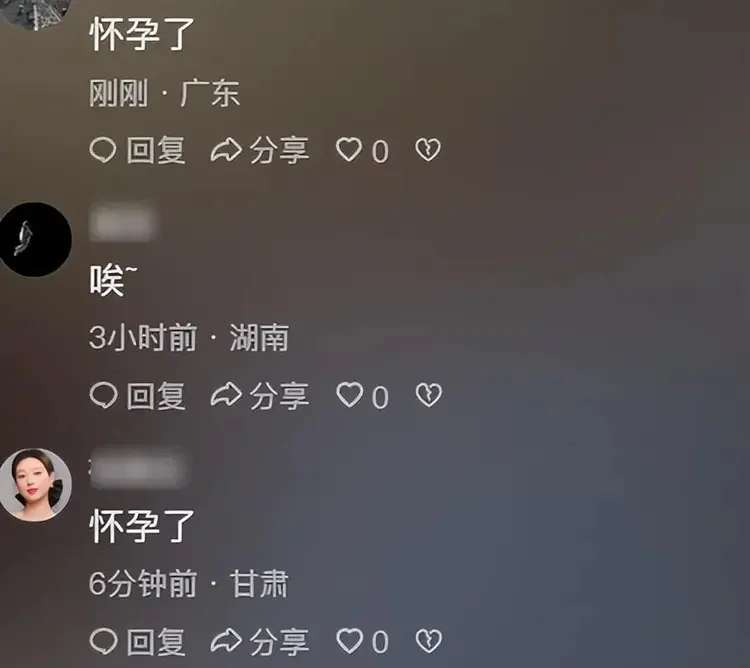Tap share arrow on the 甘肃 comment
This screenshot has height=668, width=750.
pos(226,640)
